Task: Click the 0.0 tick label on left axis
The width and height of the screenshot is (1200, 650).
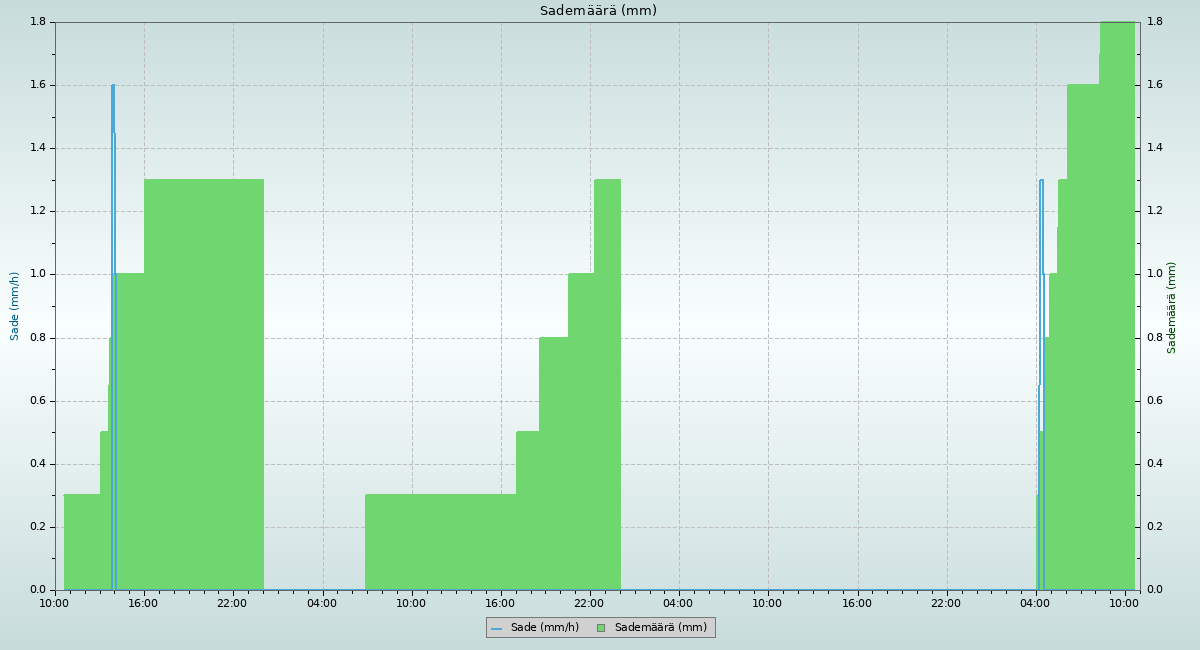Action: pyautogui.click(x=37, y=590)
